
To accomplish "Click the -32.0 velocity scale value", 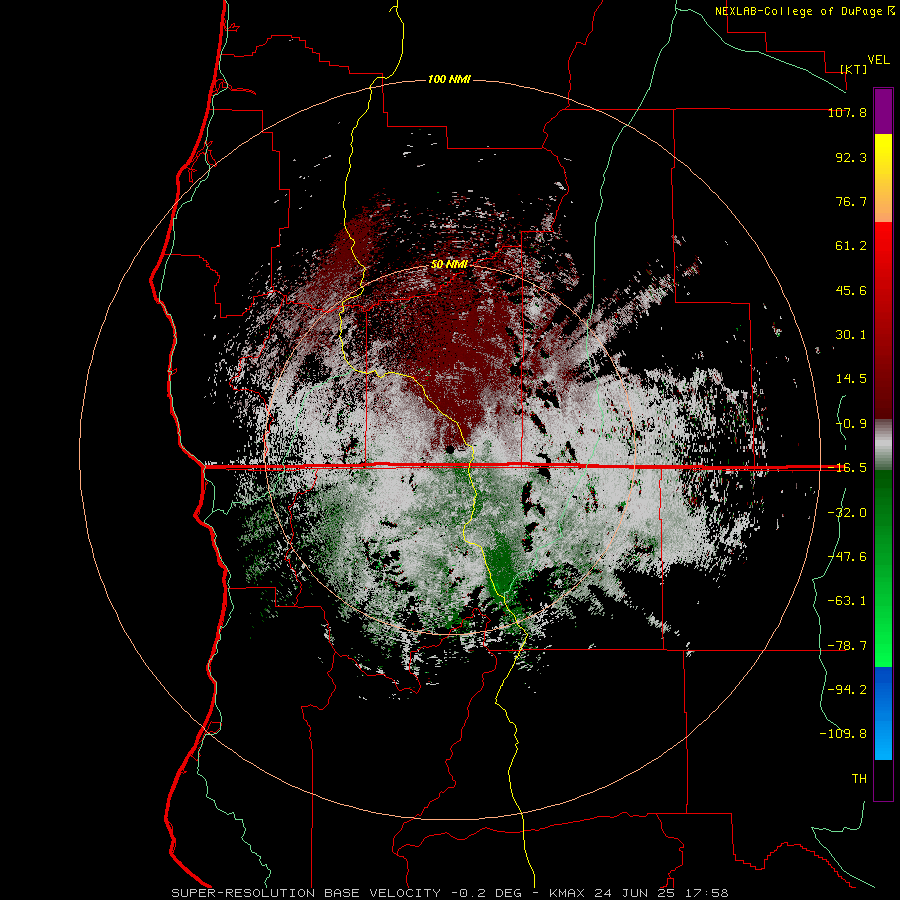I will point(847,513).
